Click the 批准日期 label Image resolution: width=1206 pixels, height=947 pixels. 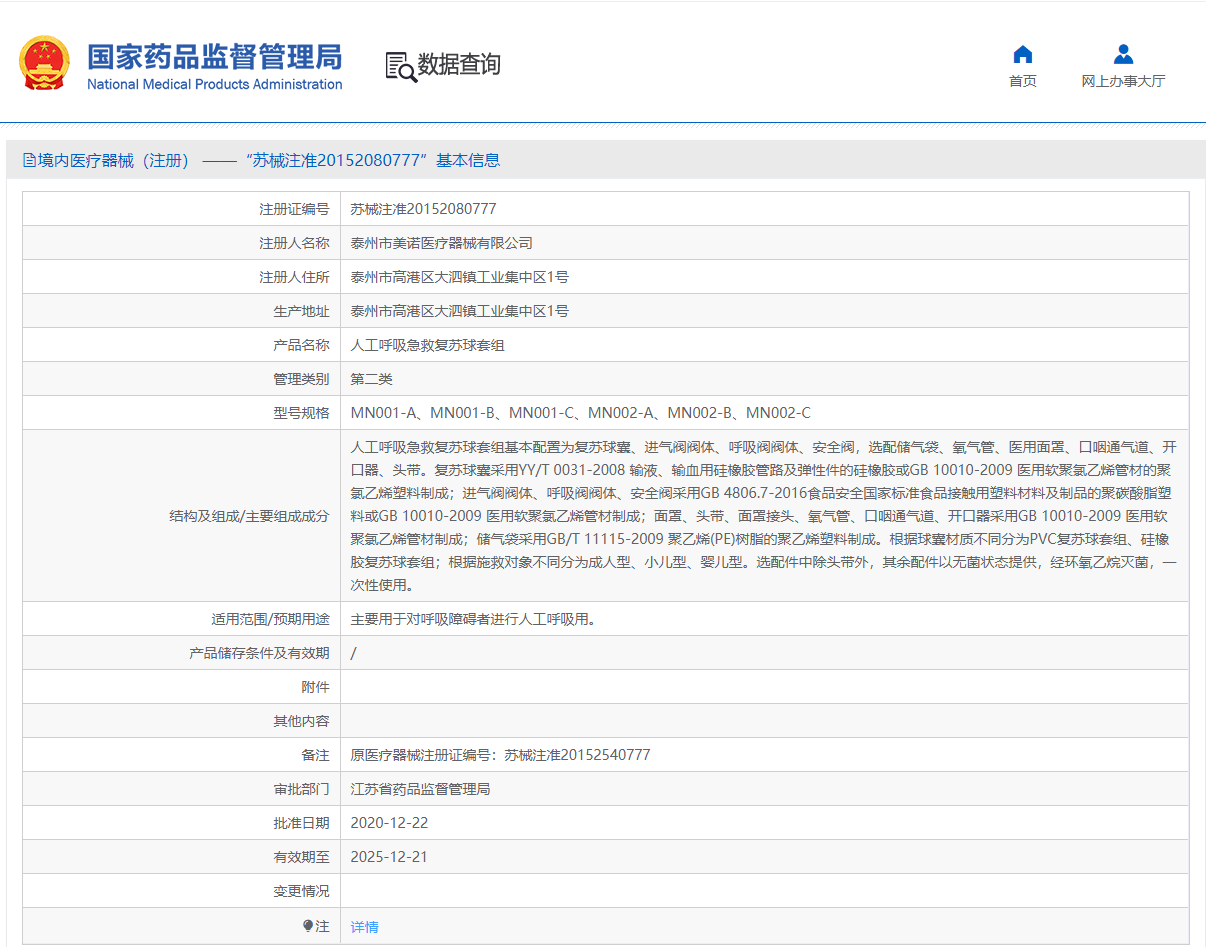(301, 823)
